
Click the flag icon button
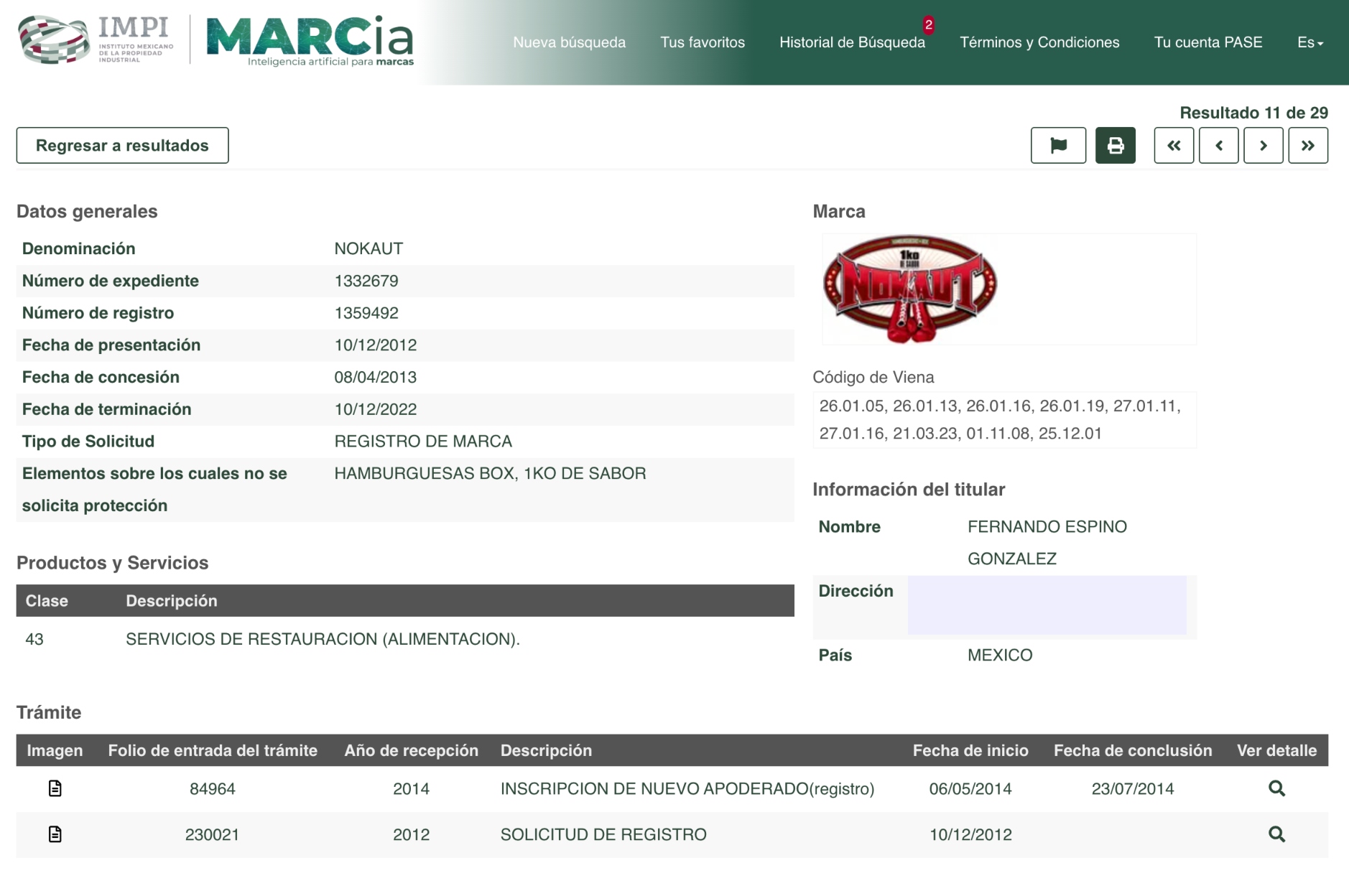coord(1057,146)
